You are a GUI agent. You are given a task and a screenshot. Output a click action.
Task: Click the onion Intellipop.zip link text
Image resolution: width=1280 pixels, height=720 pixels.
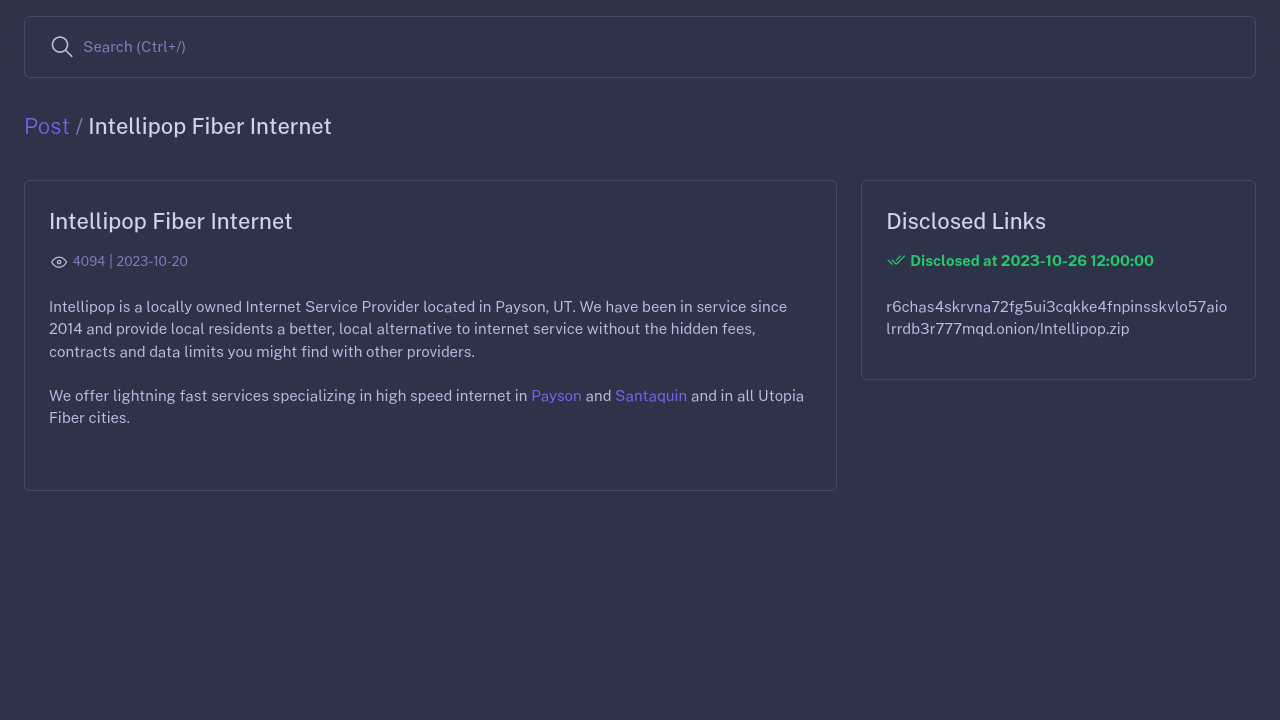1057,318
